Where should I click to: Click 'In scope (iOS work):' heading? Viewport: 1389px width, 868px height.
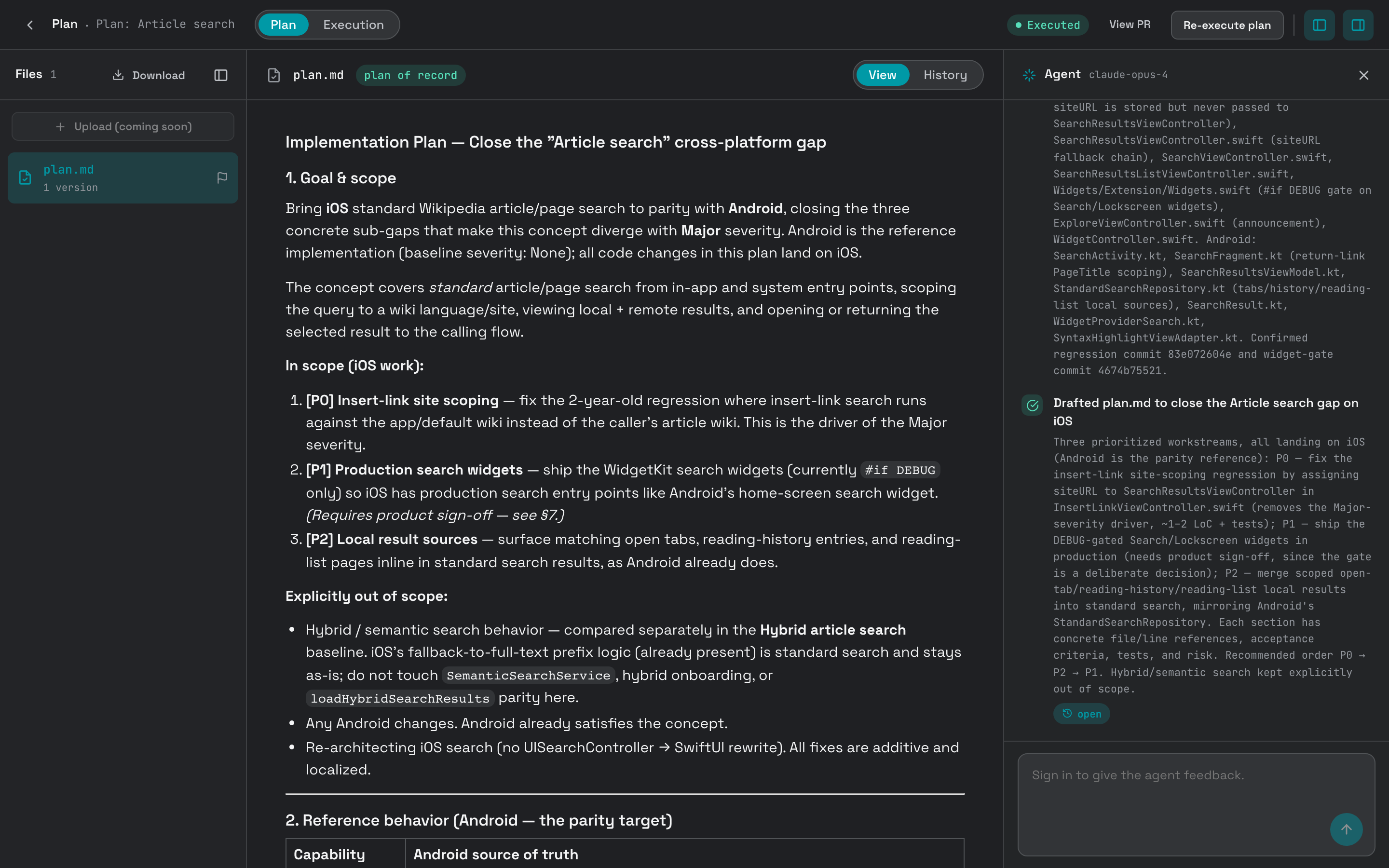pyautogui.click(x=354, y=366)
